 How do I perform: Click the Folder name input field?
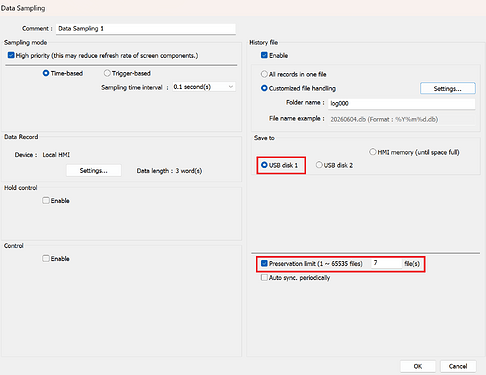coord(402,104)
